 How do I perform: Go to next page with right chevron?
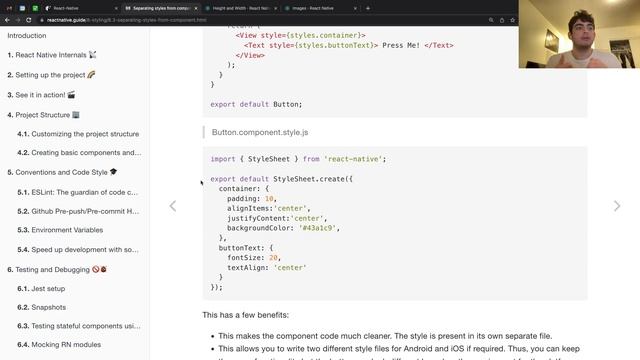point(617,206)
